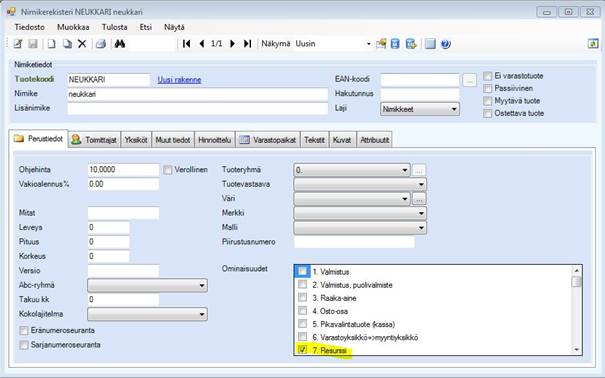Open the Näytä menu
Image resolution: width=605 pixels, height=378 pixels.
[174, 27]
